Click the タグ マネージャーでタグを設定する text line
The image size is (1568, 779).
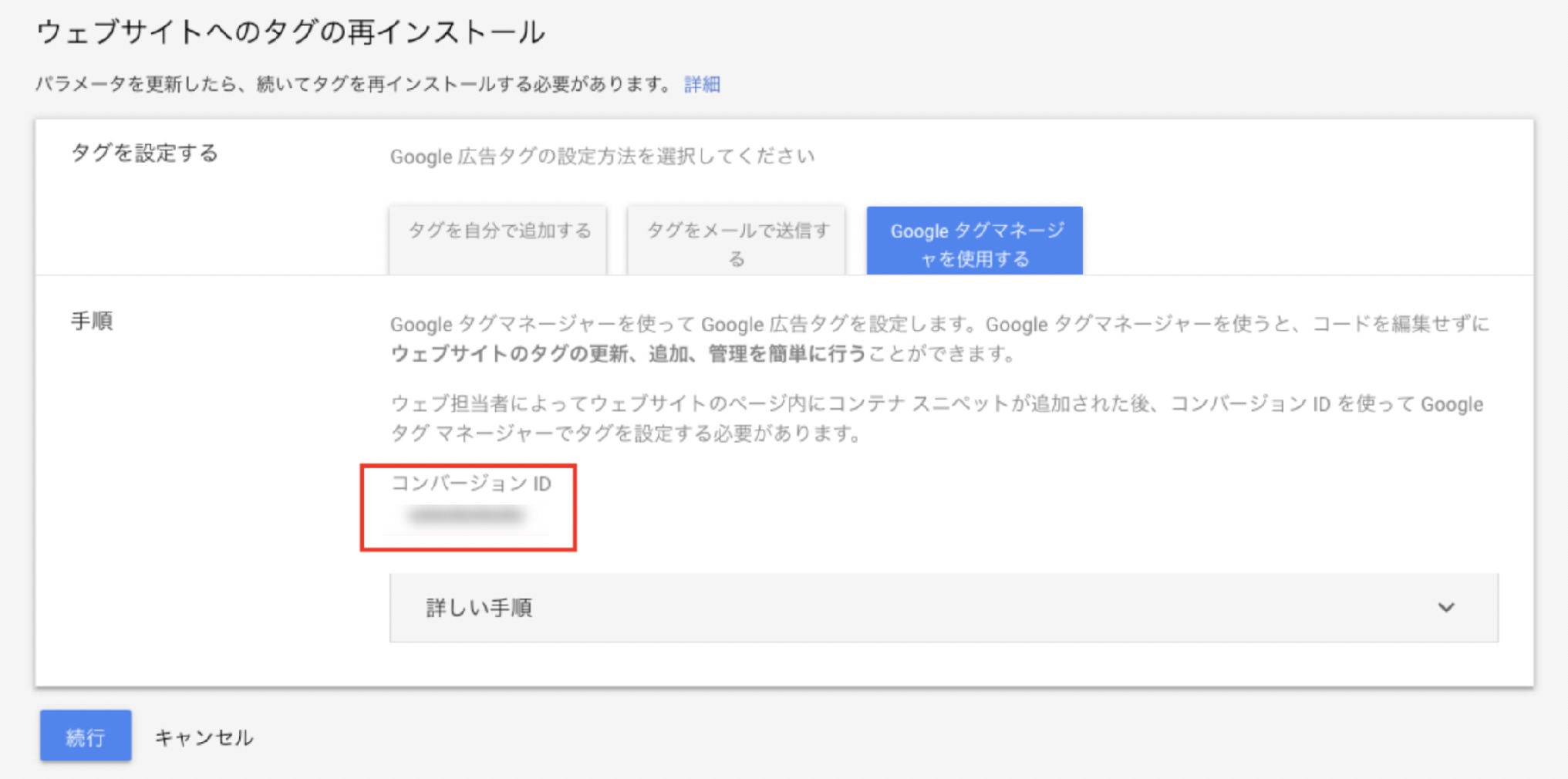625,433
